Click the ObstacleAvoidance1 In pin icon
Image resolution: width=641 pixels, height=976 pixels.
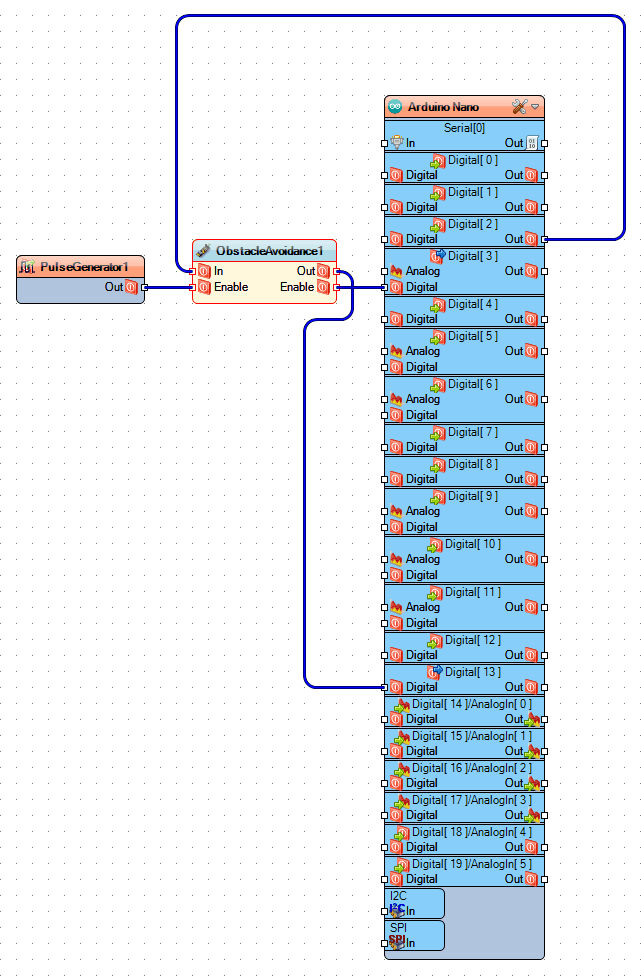[x=203, y=271]
